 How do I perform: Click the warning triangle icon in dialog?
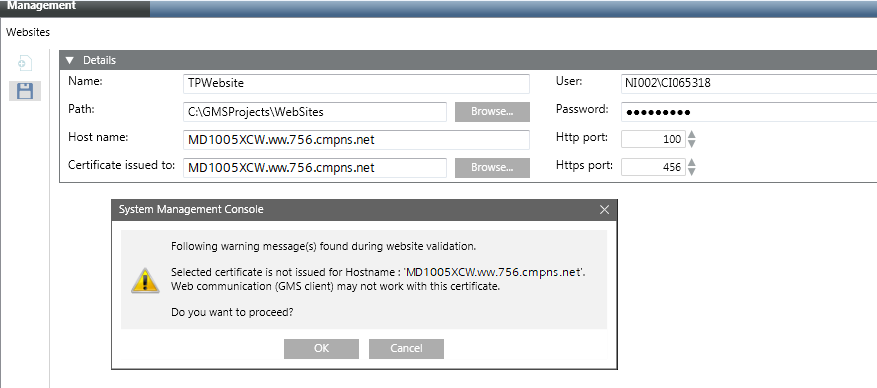tap(145, 281)
